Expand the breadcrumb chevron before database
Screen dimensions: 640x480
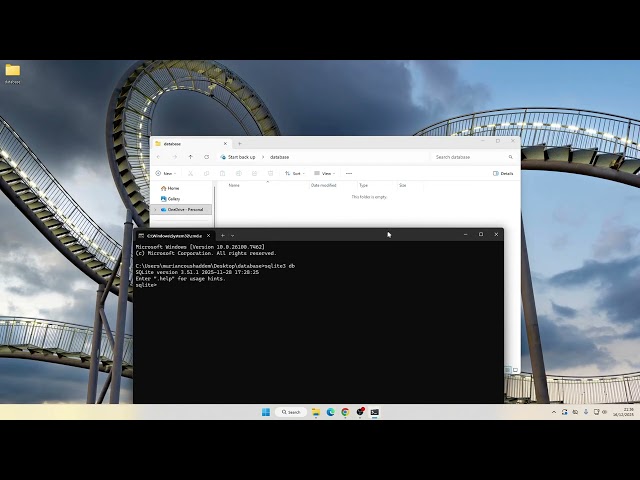tap(263, 157)
